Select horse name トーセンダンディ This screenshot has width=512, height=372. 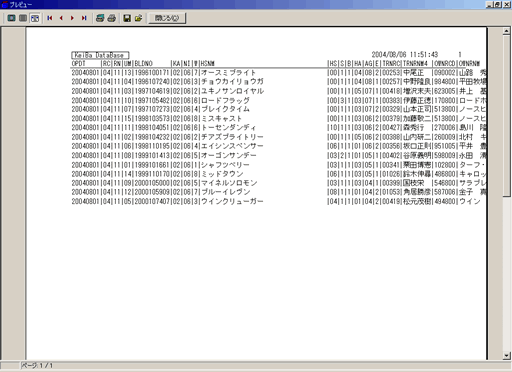[228, 128]
